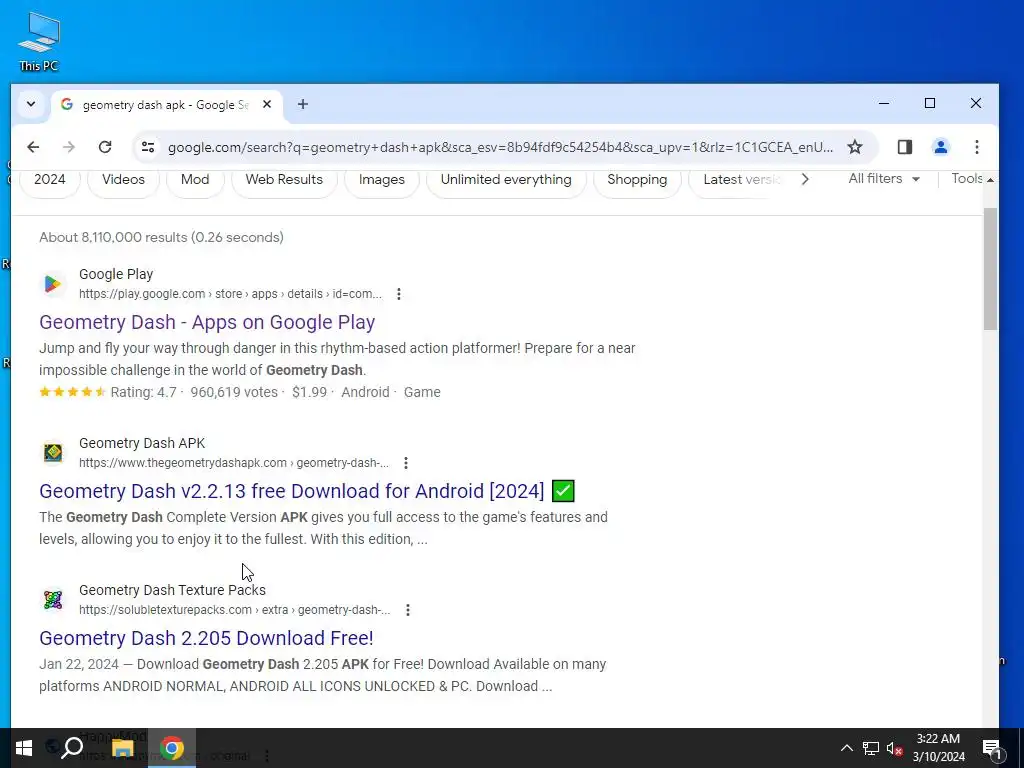The width and height of the screenshot is (1024, 768).
Task: Select the Web Results filter chip
Action: [x=284, y=180]
